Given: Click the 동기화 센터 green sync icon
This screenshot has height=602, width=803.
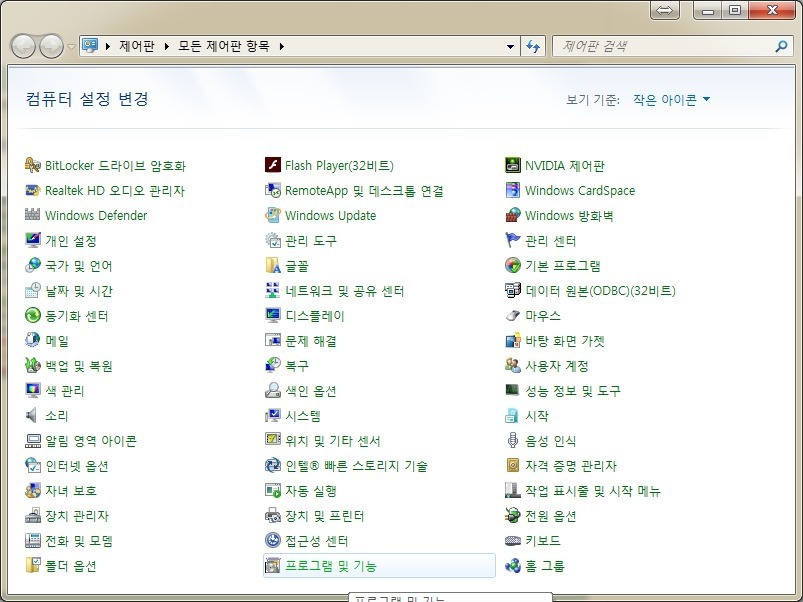Looking at the screenshot, I should tap(33, 315).
